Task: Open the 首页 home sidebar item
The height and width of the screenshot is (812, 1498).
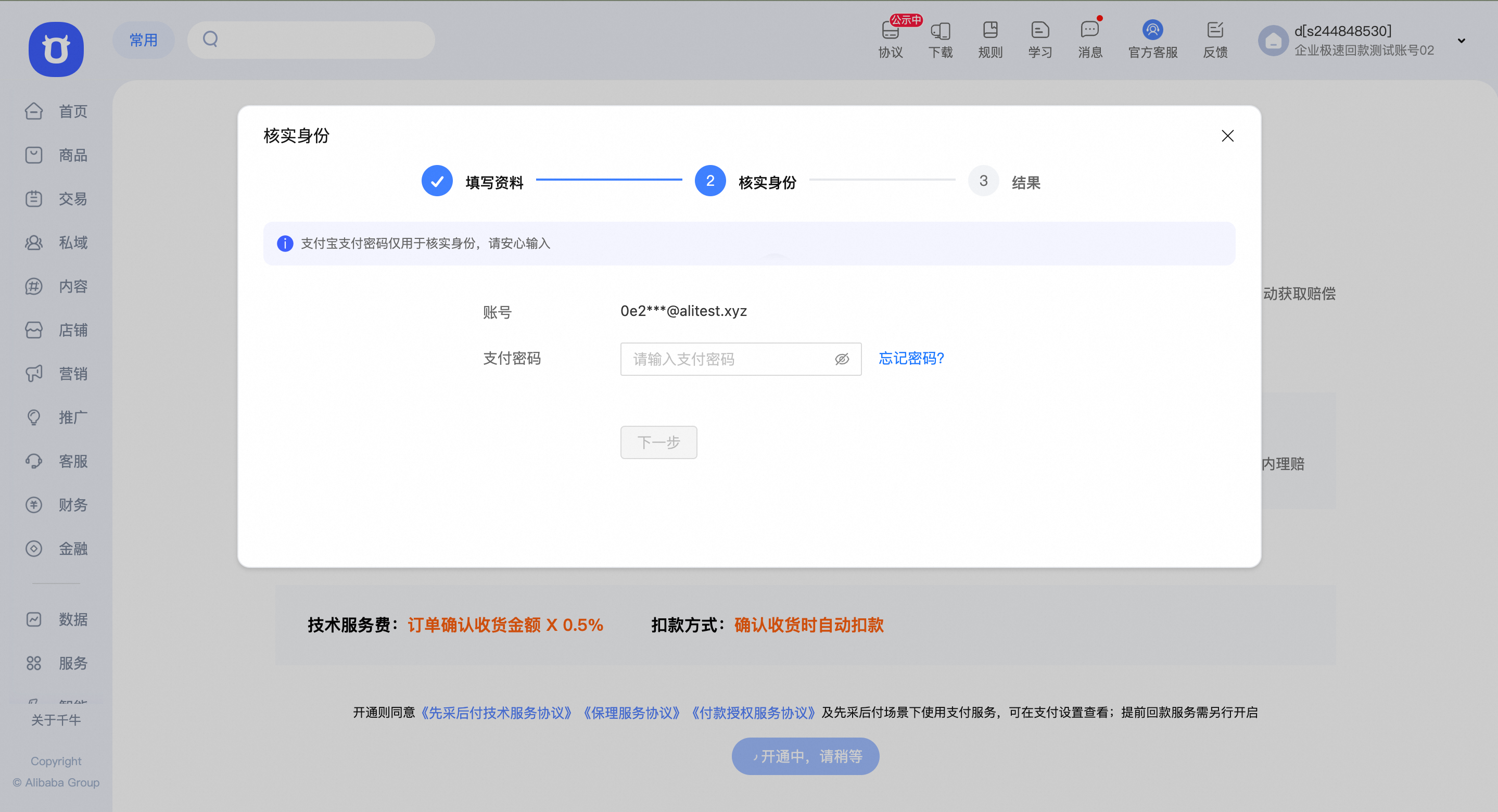Action: (x=56, y=111)
